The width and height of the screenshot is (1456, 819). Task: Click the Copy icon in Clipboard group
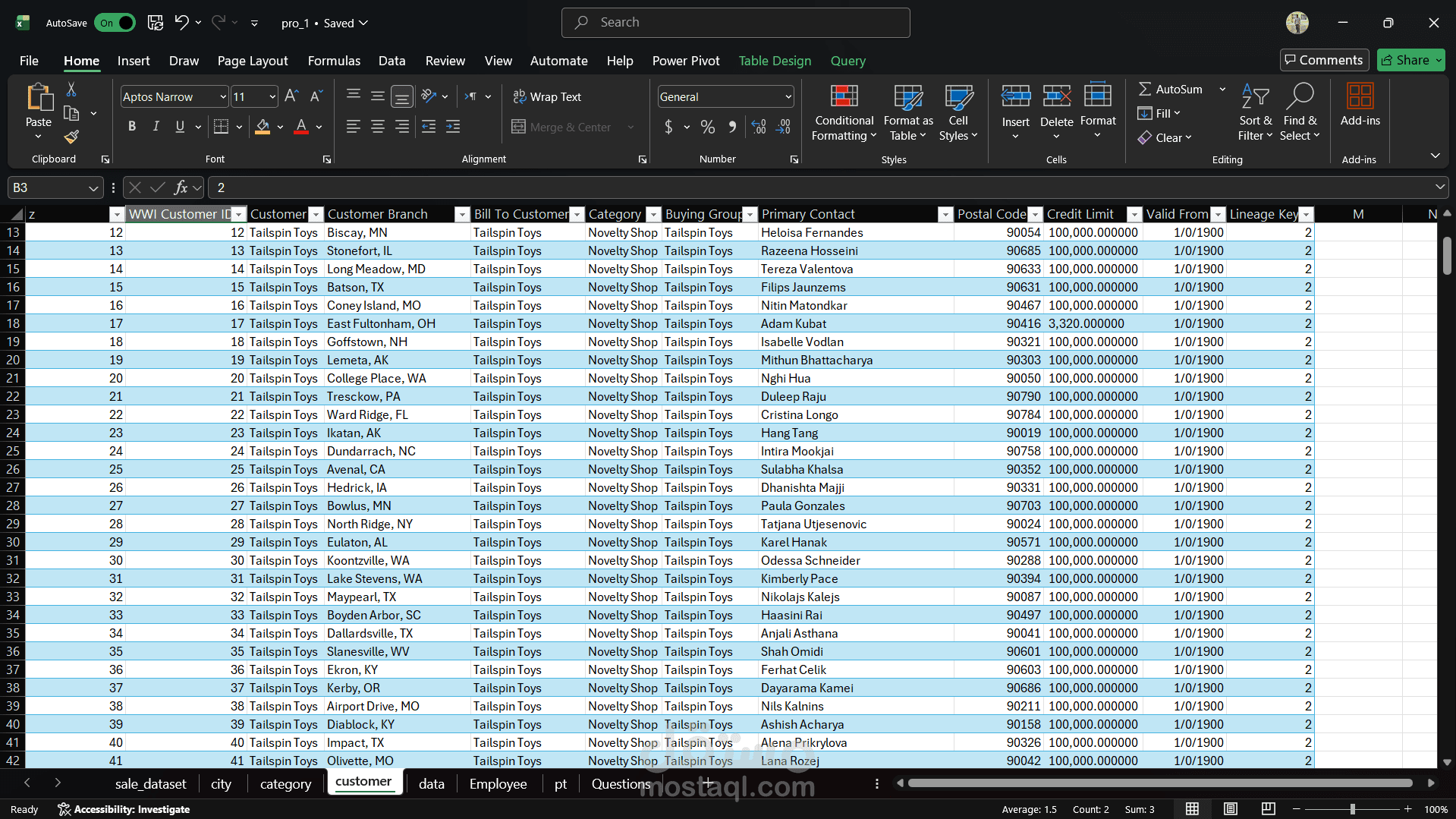tap(71, 113)
